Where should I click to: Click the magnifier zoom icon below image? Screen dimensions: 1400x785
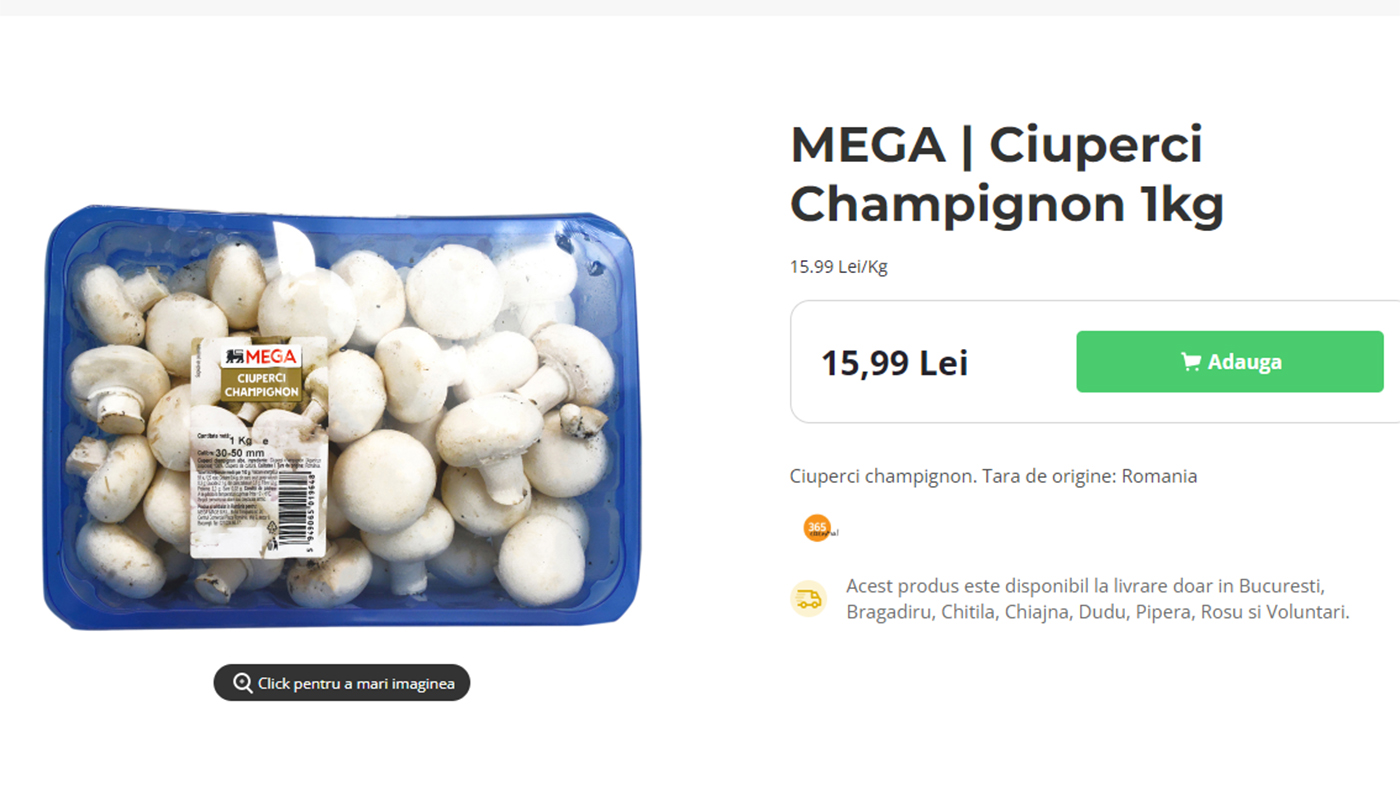coord(242,683)
